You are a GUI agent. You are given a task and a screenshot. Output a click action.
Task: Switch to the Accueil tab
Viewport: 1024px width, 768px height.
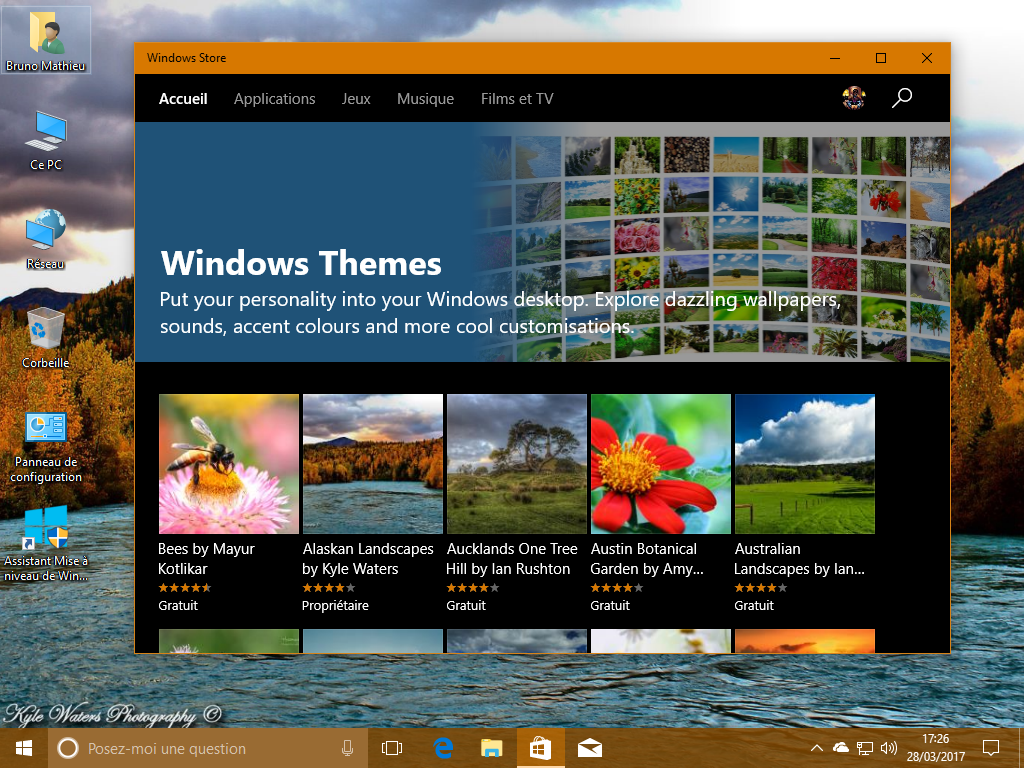pos(184,99)
